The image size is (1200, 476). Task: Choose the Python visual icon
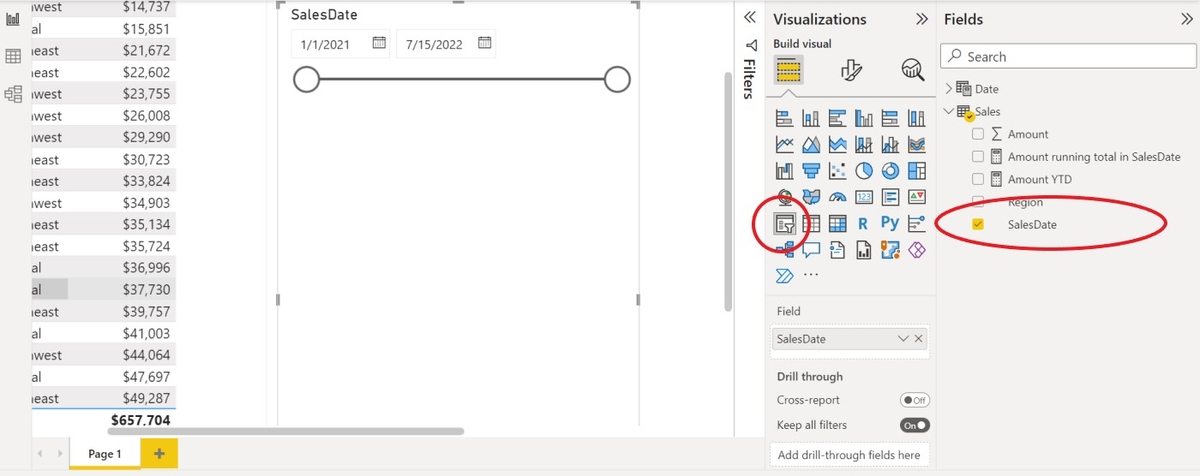coord(890,223)
